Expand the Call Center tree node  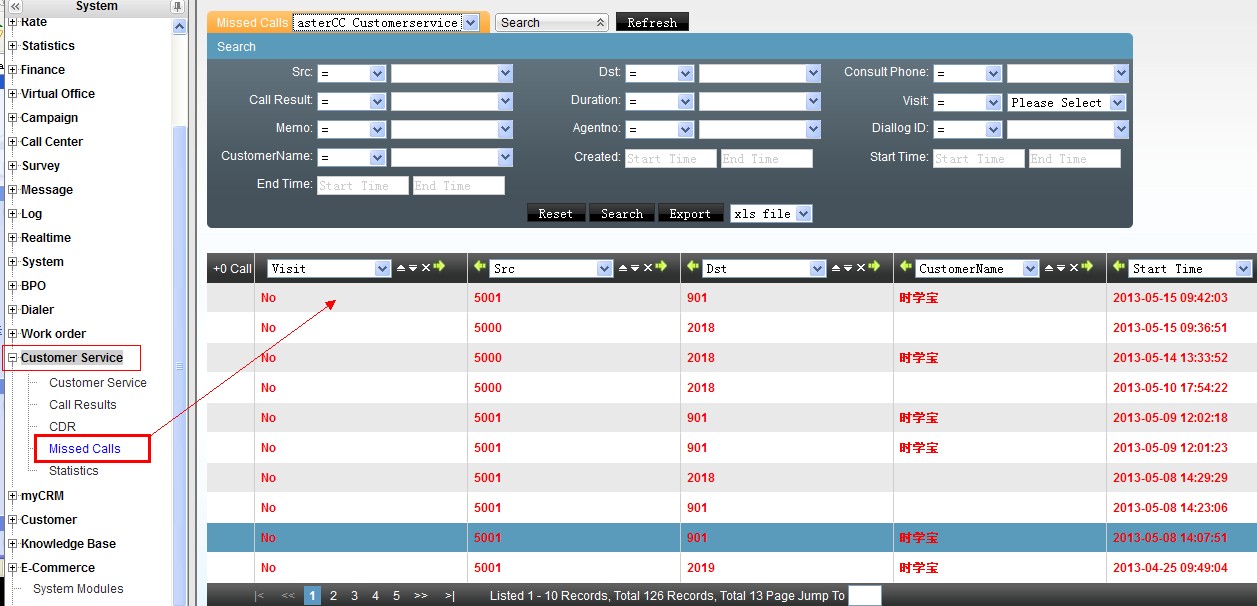12,142
